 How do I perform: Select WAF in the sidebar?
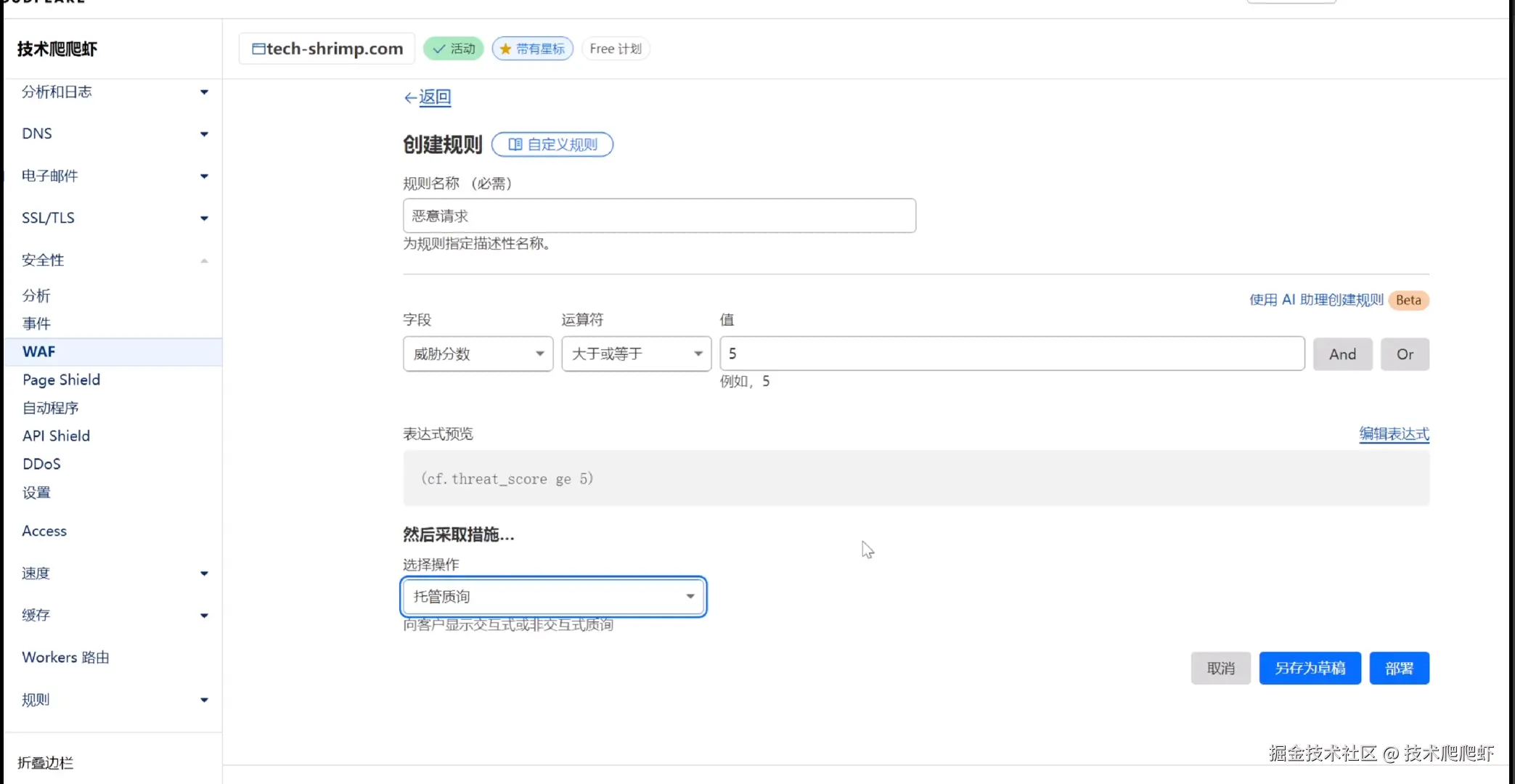(39, 351)
